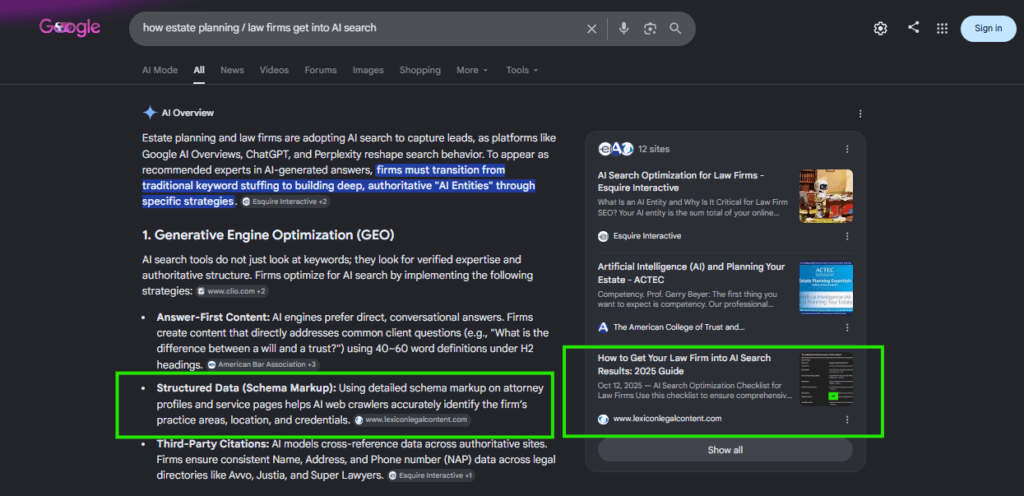1024x496 pixels.
Task: Open search by image camera icon
Action: tap(649, 29)
